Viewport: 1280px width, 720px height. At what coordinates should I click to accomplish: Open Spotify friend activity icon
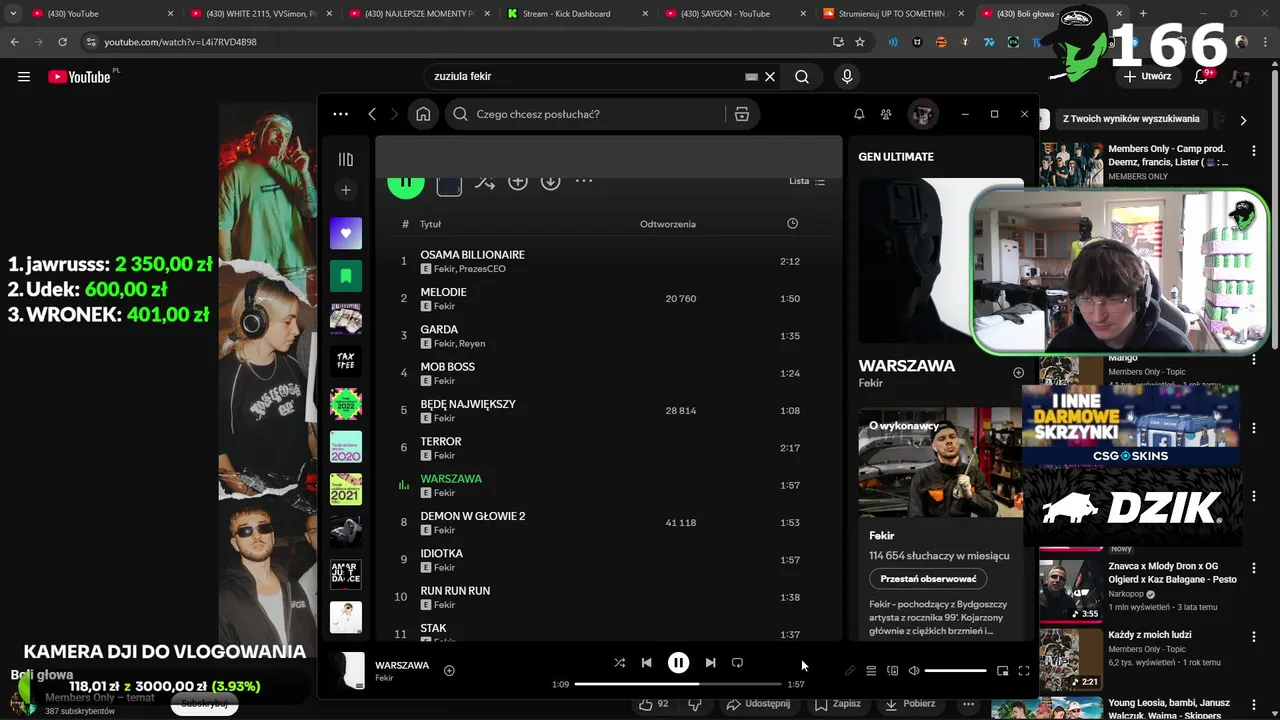[x=886, y=114]
